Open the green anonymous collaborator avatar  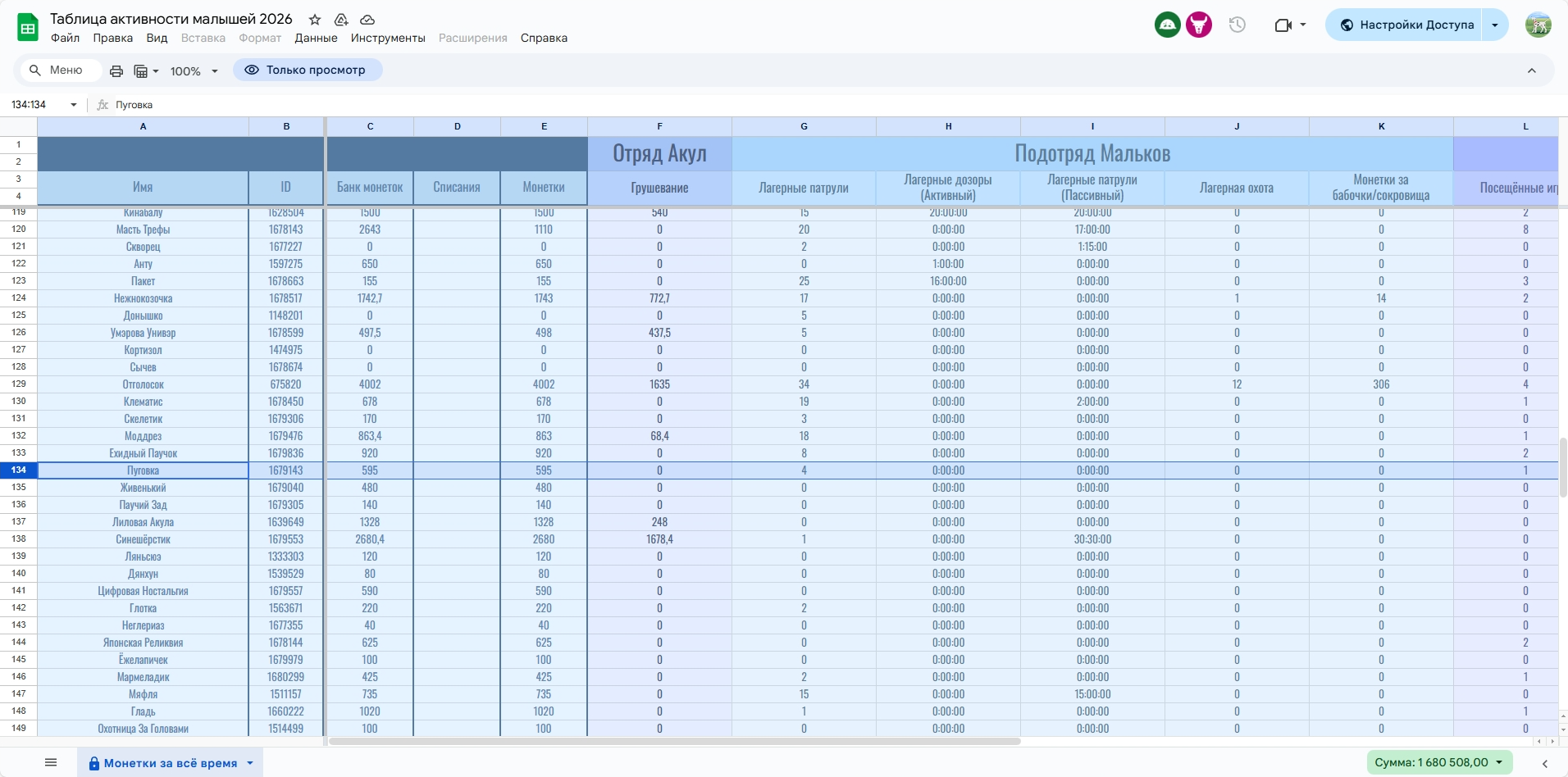(1167, 25)
